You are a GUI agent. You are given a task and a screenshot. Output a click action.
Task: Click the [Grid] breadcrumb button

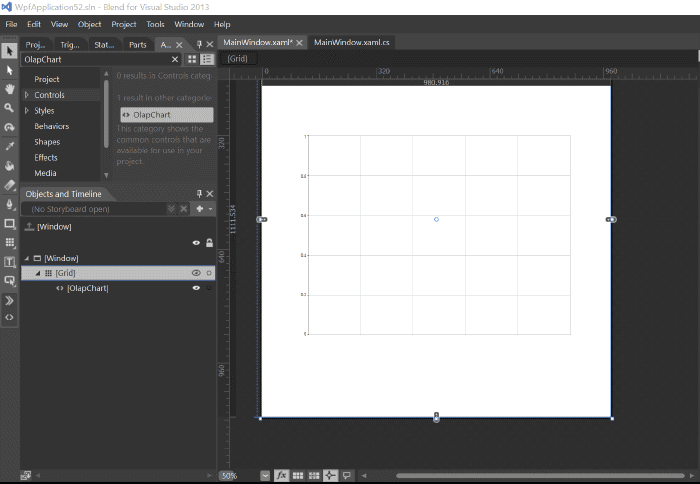tap(237, 58)
